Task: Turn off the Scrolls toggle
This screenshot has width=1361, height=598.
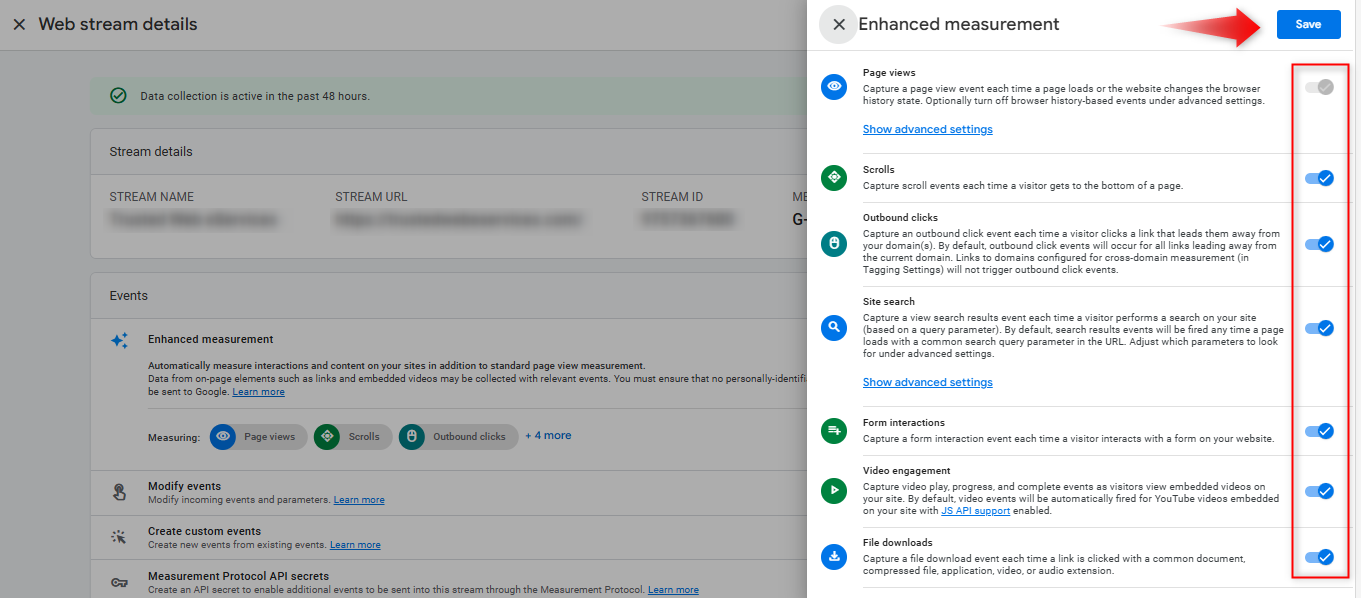Action: pos(1319,178)
